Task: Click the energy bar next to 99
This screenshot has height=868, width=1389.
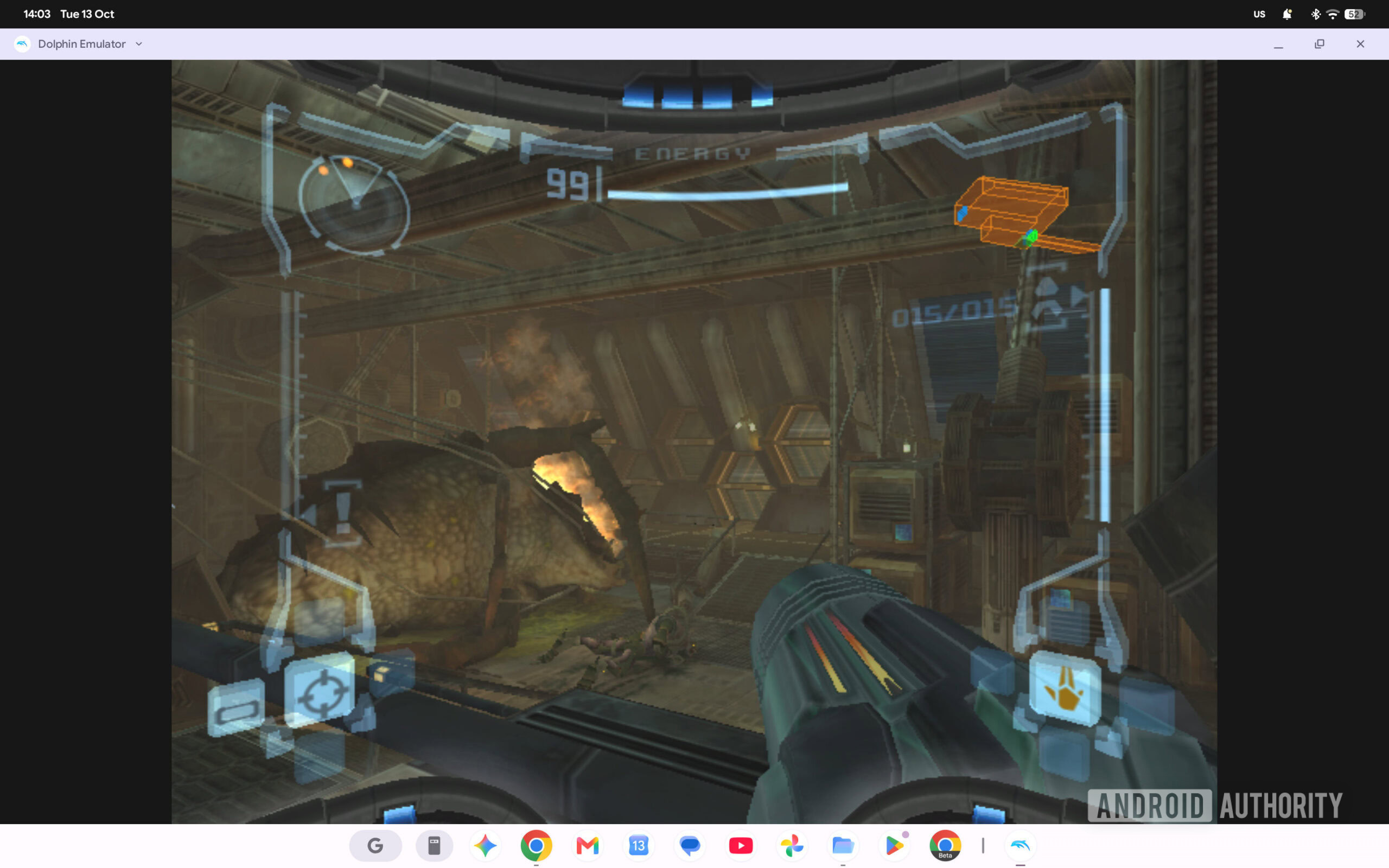Action: click(x=728, y=192)
